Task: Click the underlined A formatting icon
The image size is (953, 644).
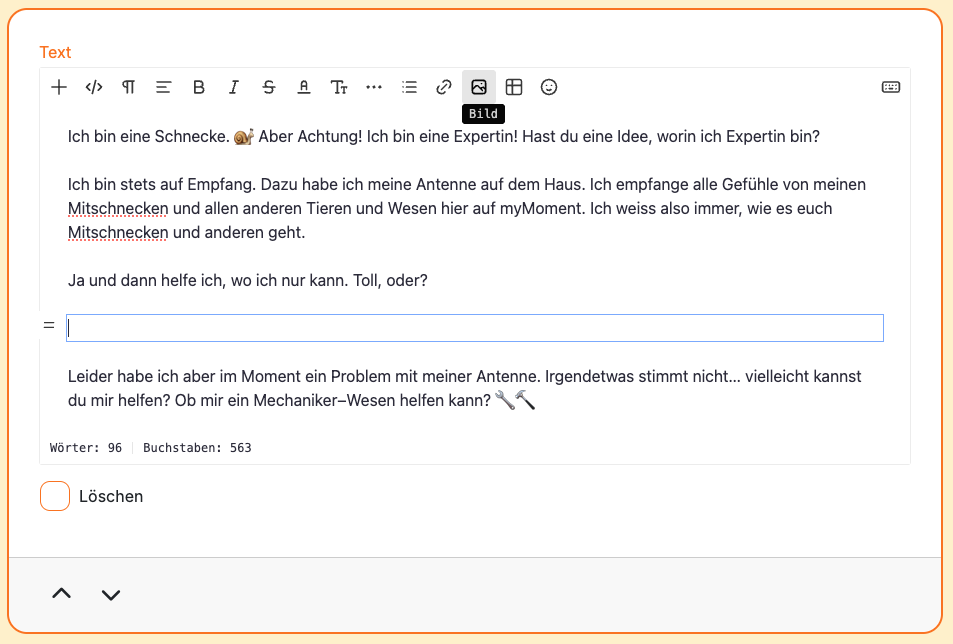Action: [304, 87]
